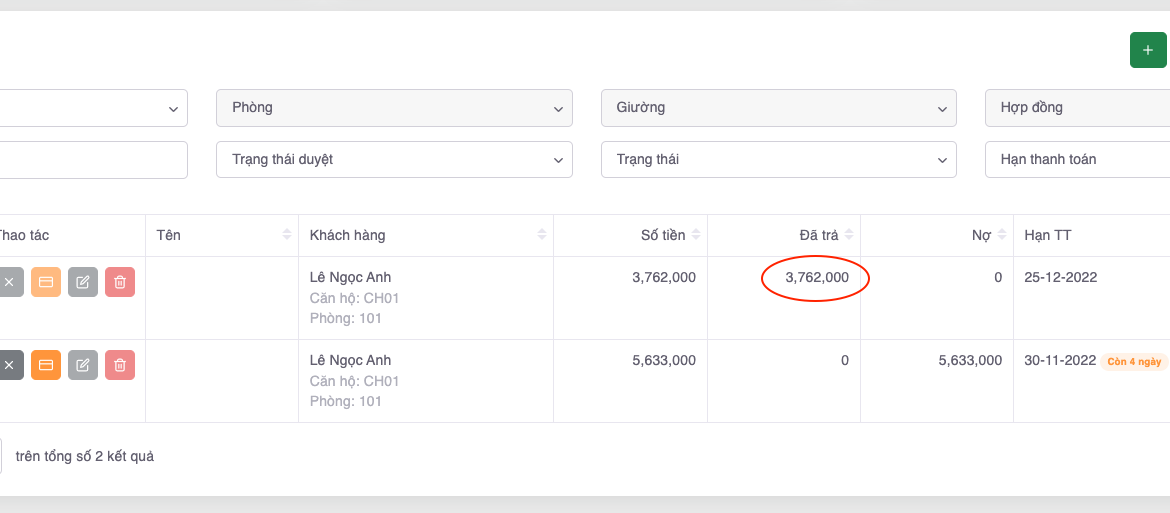1170x513 pixels.
Task: Click the trash icon for the 3,762,000 invoice
Action: pyautogui.click(x=120, y=282)
